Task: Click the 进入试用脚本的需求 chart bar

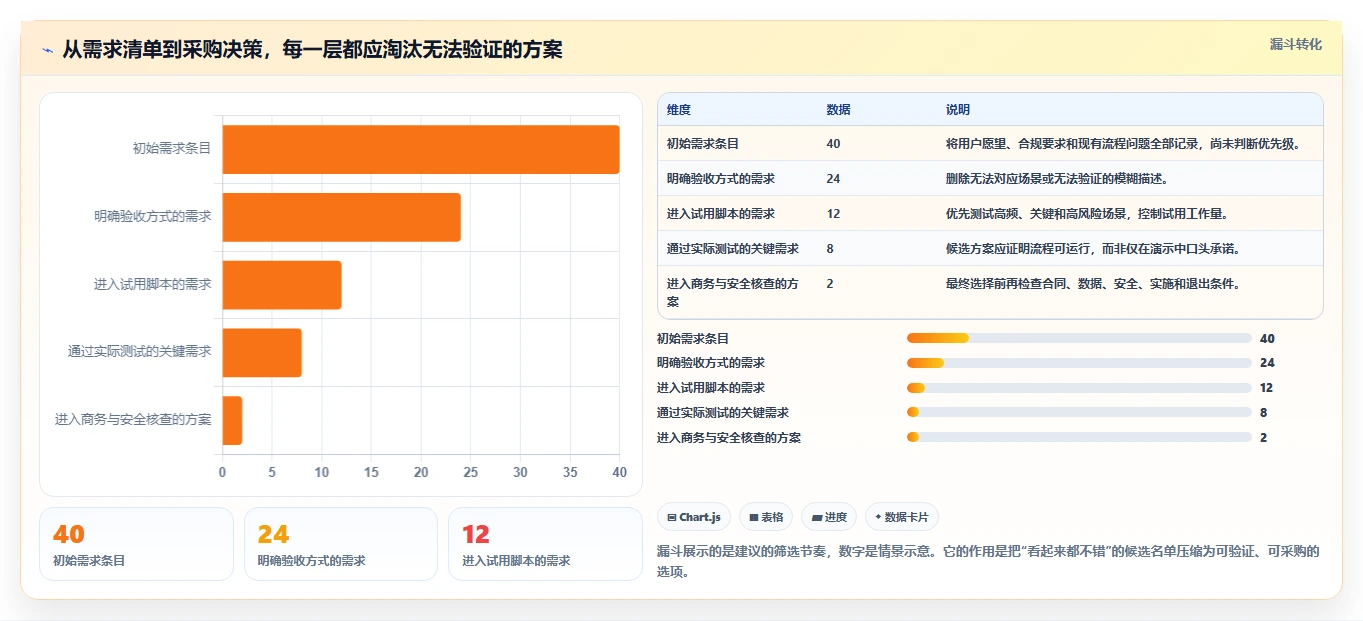Action: coord(282,285)
